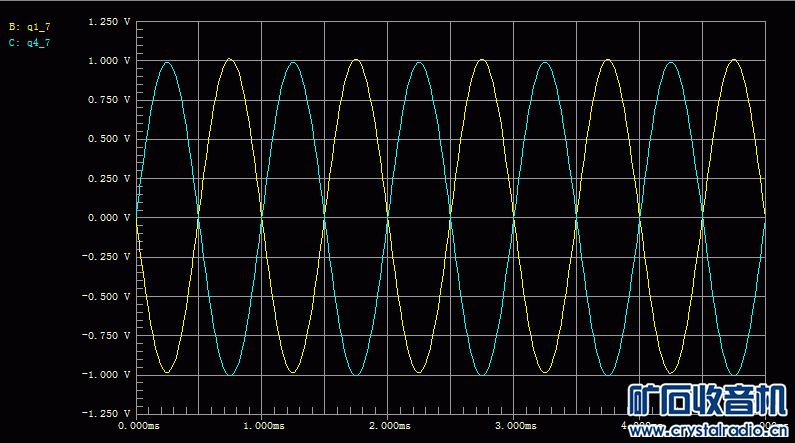The image size is (795, 443).
Task: Click the 1.250 V axis label
Action: tap(109, 22)
